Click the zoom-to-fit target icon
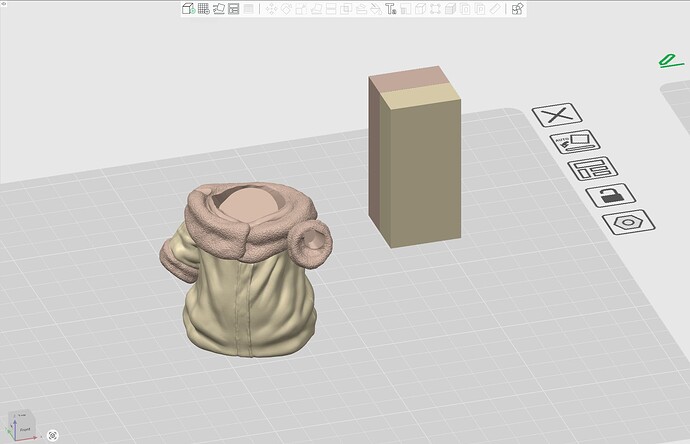Screen dimensions: 690x444 point(53,436)
